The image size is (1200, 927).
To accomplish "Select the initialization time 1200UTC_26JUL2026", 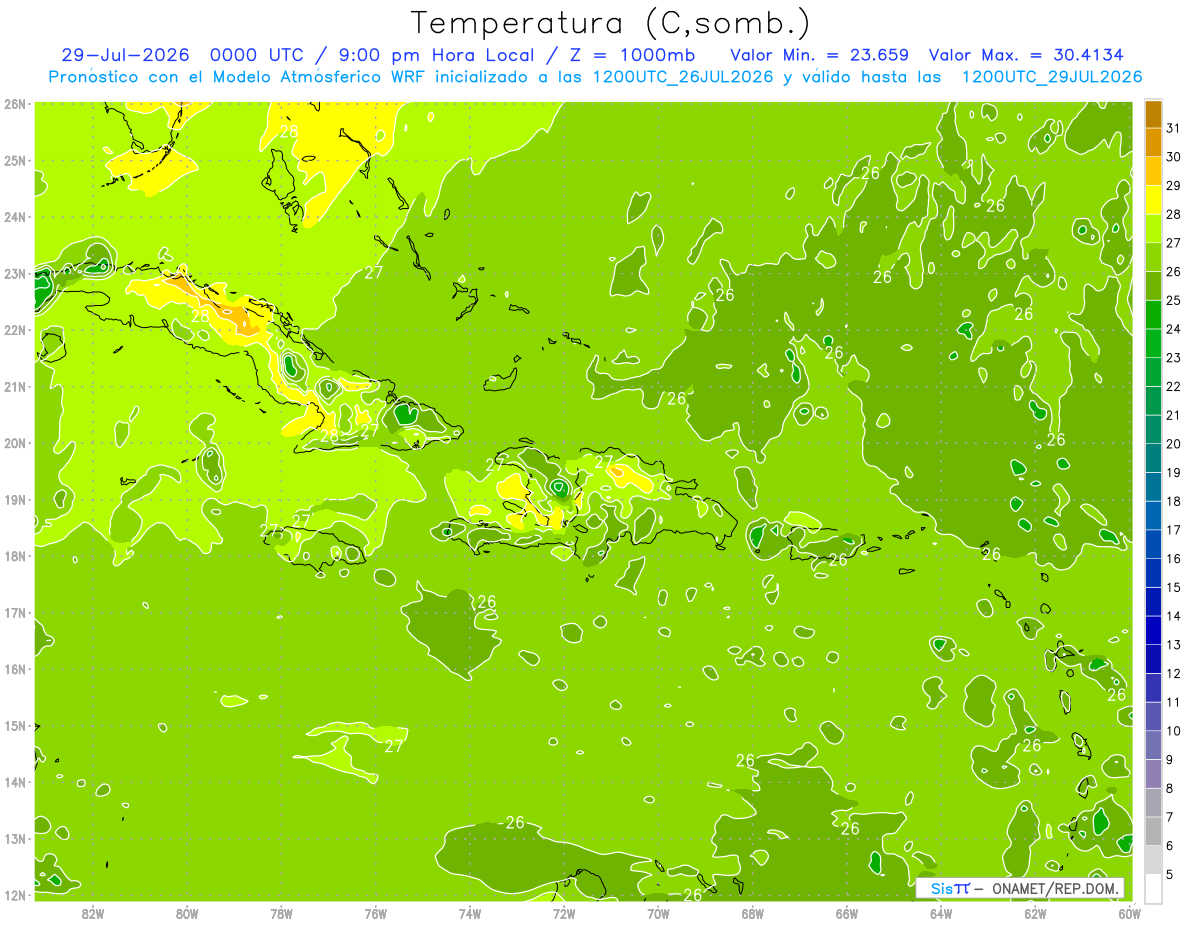I will 683,76.
